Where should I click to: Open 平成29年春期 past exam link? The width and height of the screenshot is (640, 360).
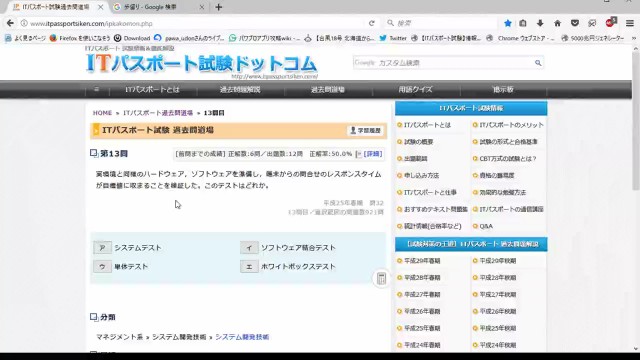pyautogui.click(x=422, y=260)
